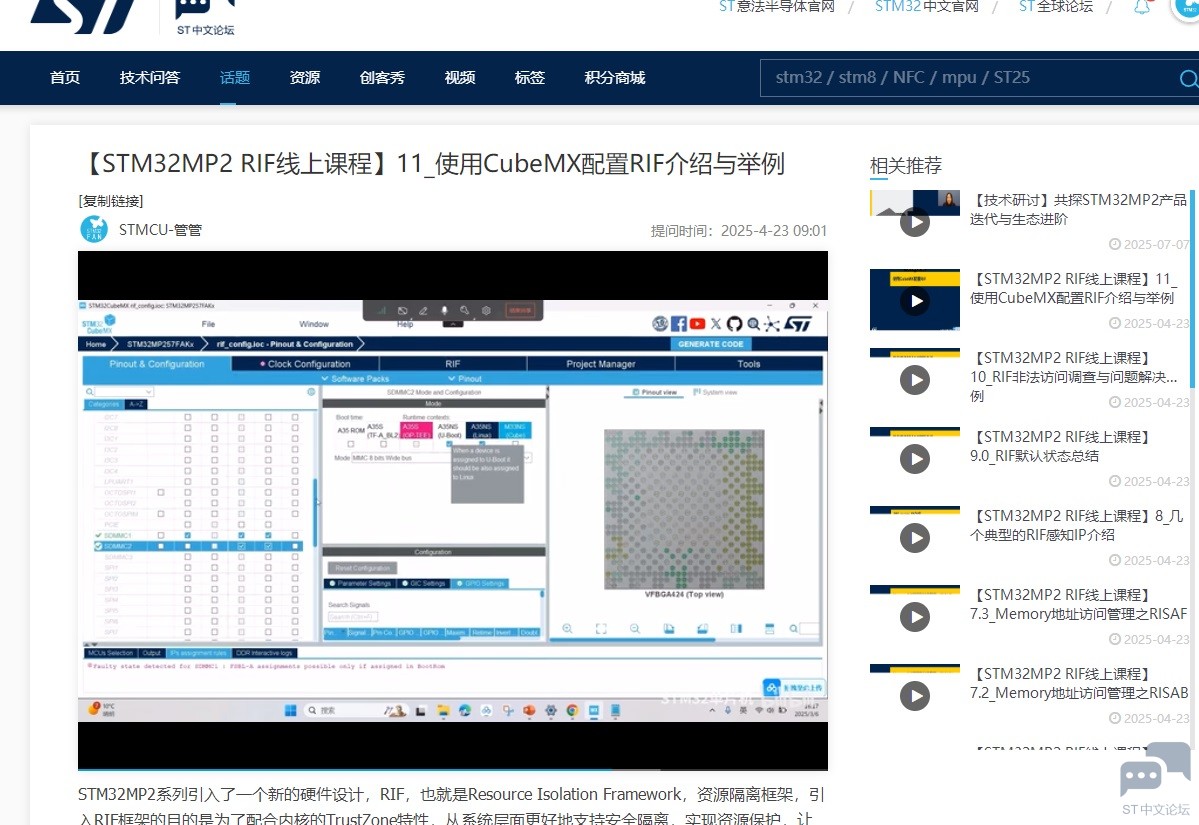The image size is (1199, 825).
Task: Go to the 首页 navigation tab
Action: point(65,77)
